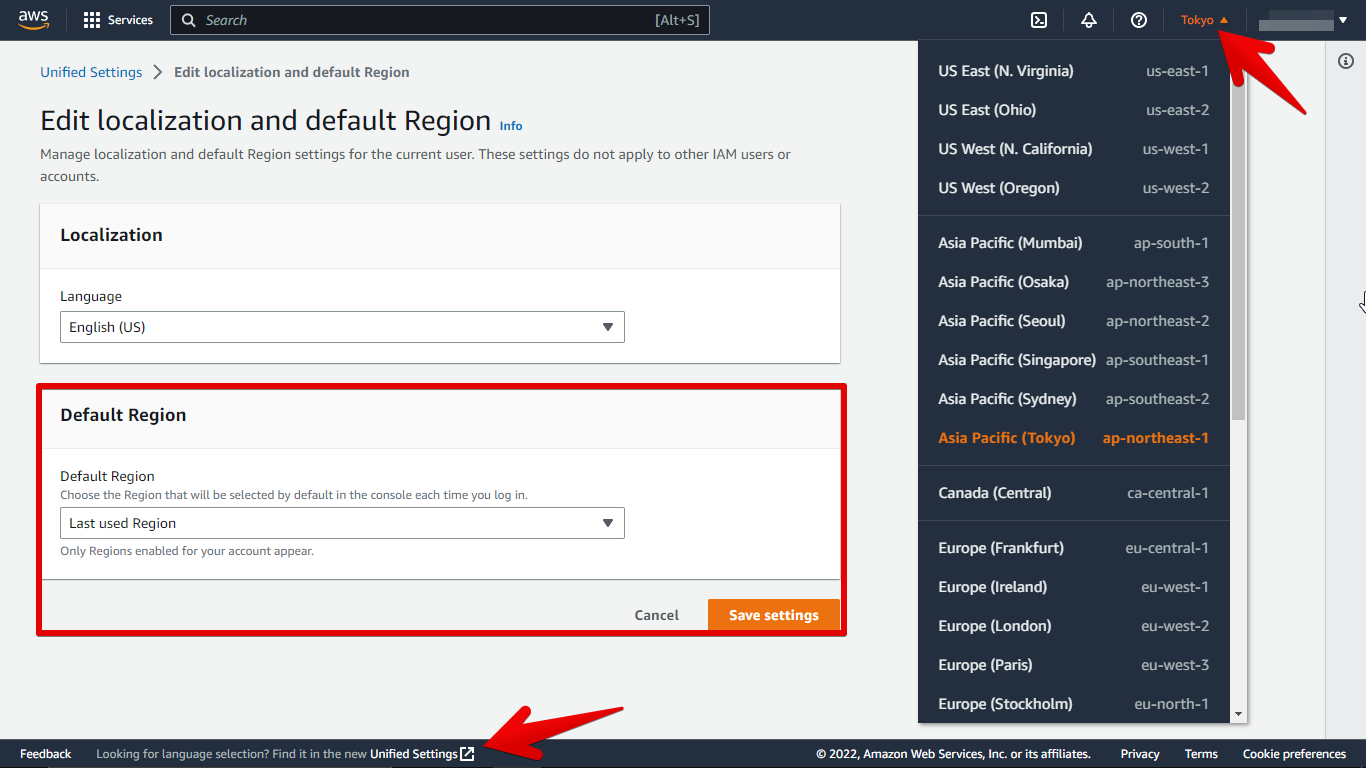This screenshot has width=1366, height=768.
Task: Launch the CloudShell terminal icon
Action: tap(1040, 20)
